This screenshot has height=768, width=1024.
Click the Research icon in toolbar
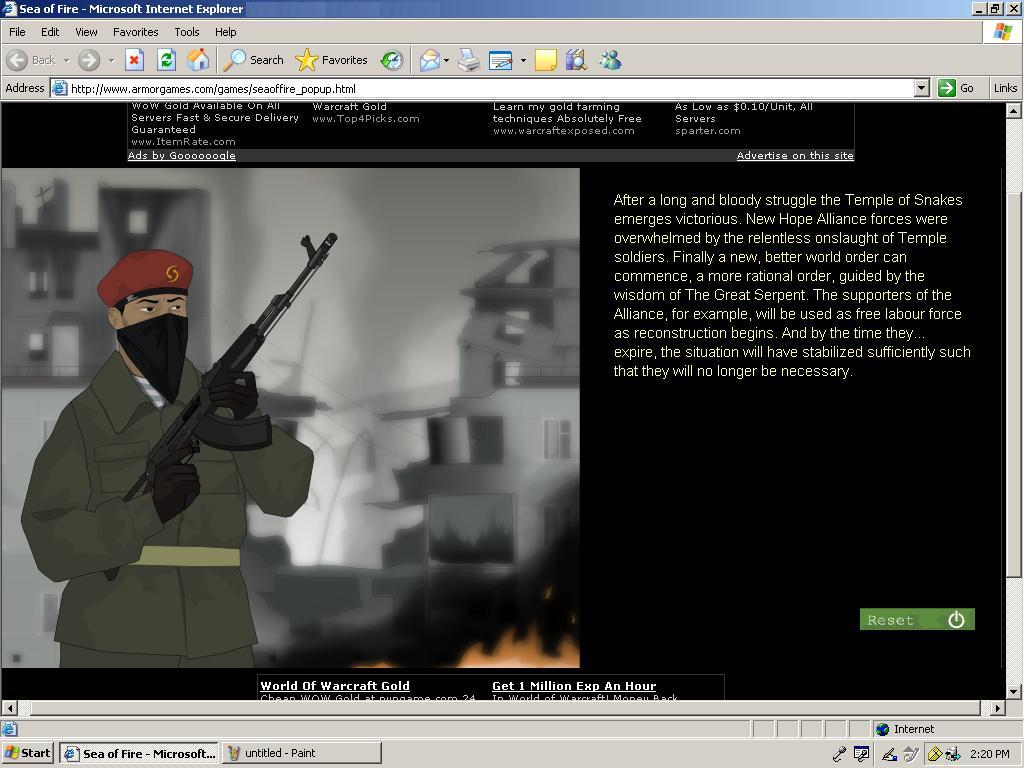(575, 60)
